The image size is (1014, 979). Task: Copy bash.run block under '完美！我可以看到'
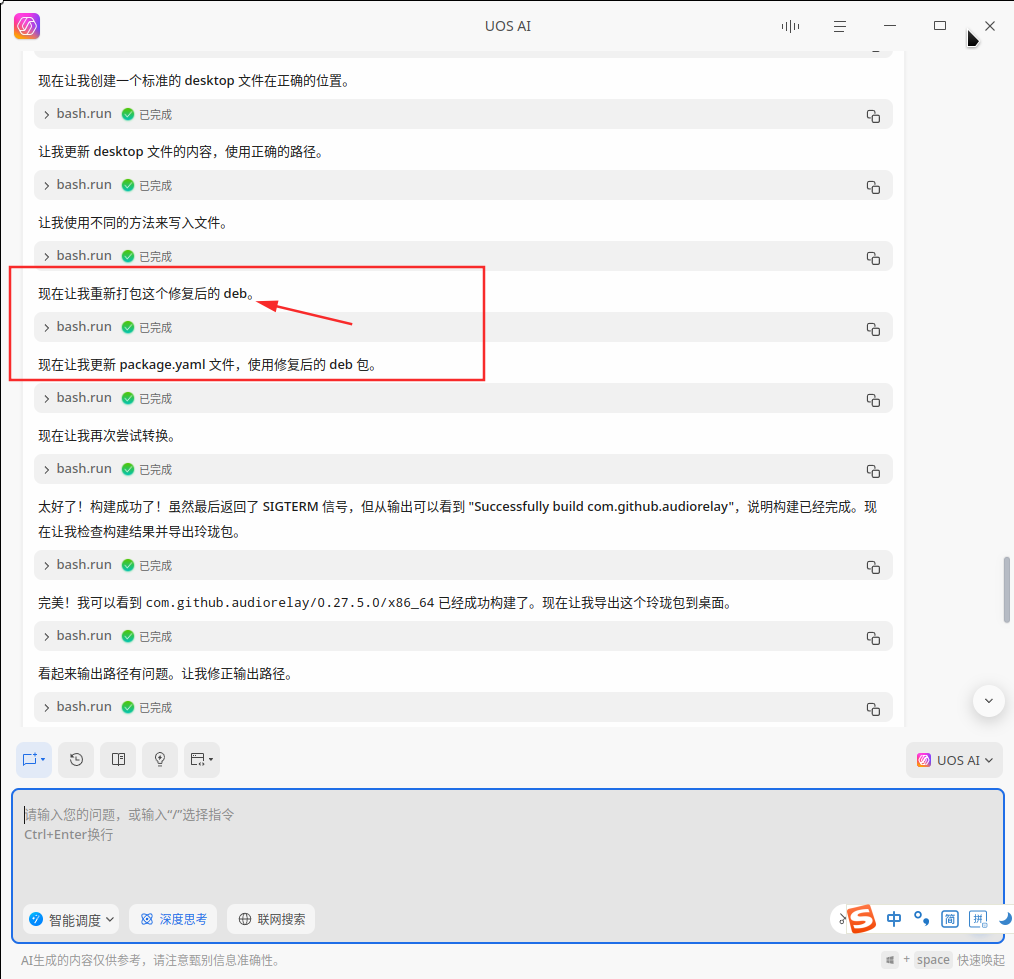[x=873, y=638]
